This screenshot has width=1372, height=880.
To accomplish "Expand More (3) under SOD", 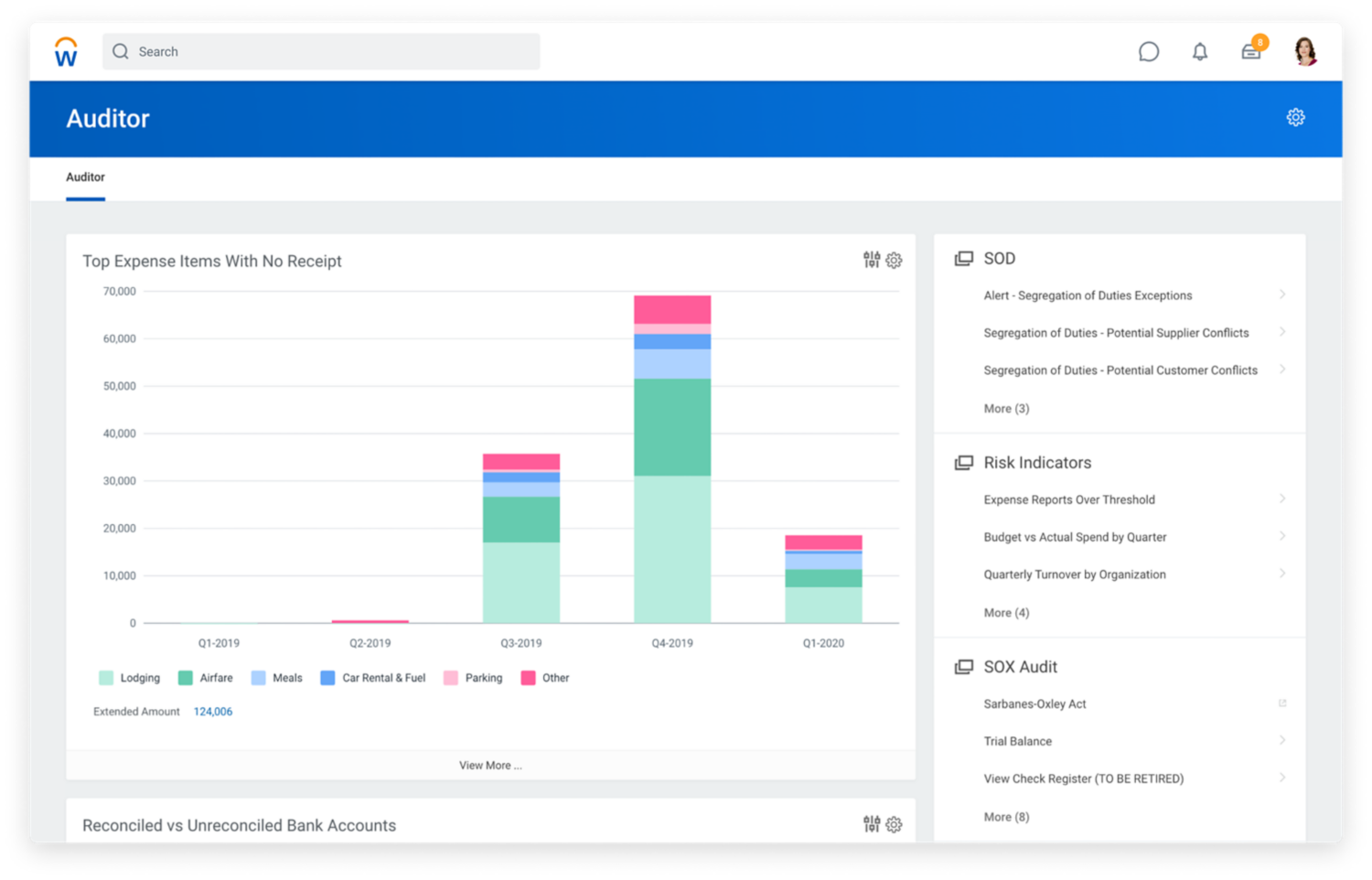I will (x=1005, y=408).
